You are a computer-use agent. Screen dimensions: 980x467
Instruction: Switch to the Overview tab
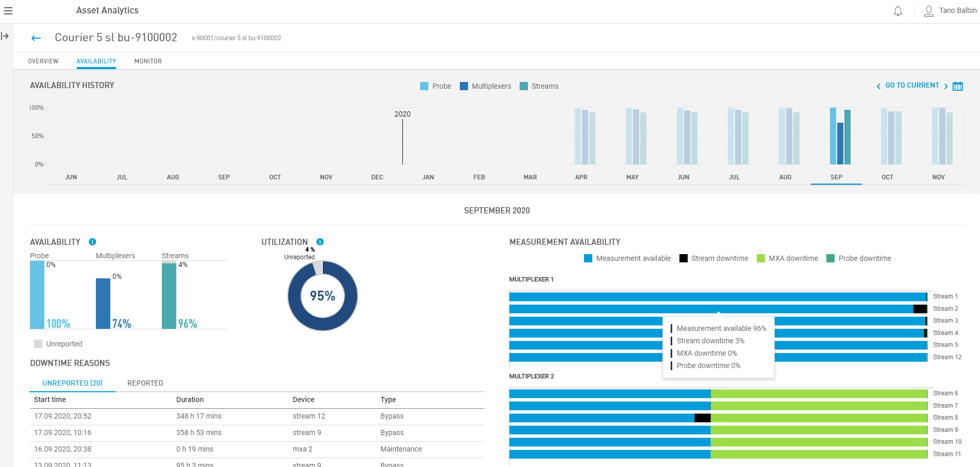click(43, 61)
